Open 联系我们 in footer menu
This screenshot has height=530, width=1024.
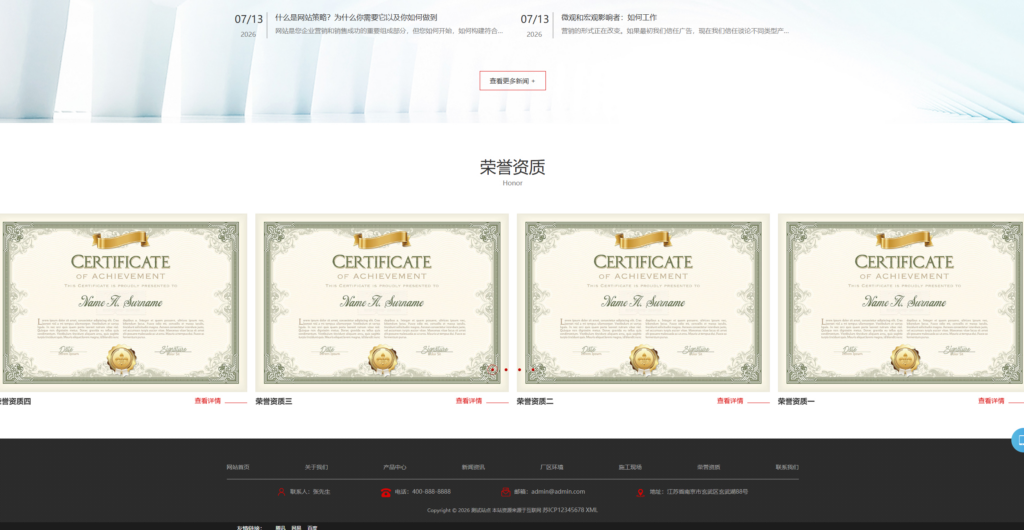787,467
